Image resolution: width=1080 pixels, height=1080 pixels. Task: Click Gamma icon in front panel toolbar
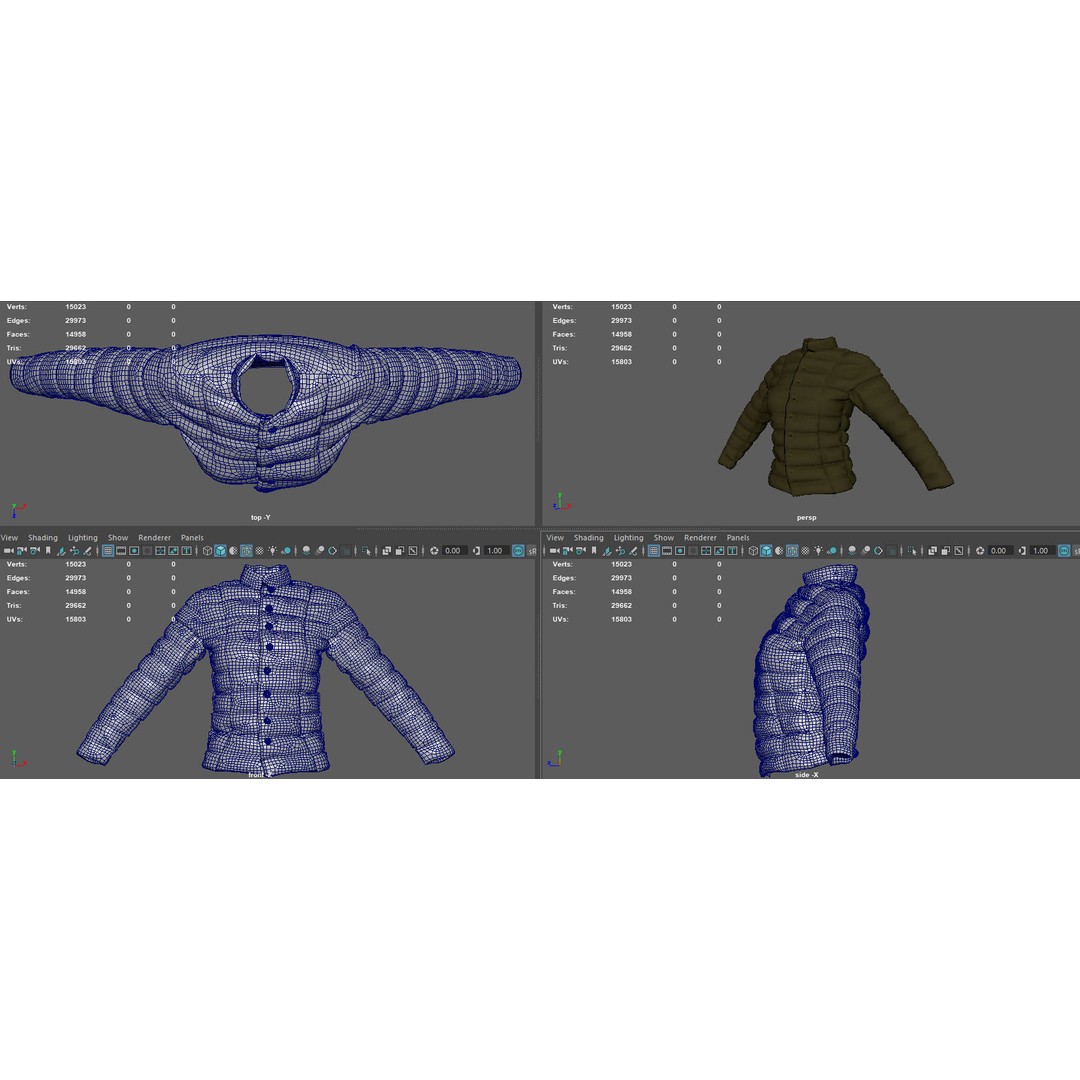click(x=476, y=550)
